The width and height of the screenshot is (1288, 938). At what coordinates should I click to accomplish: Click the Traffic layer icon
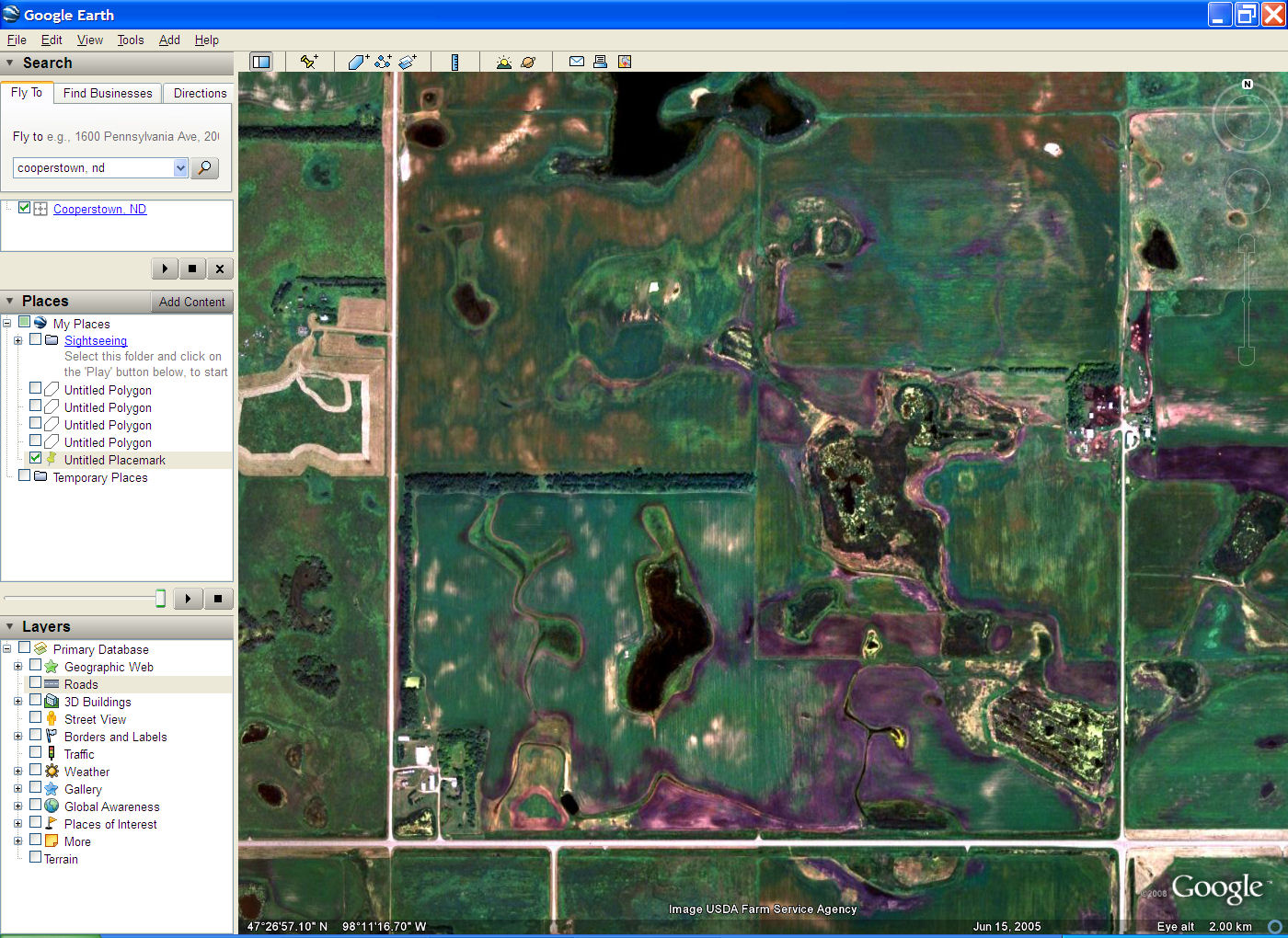click(52, 753)
